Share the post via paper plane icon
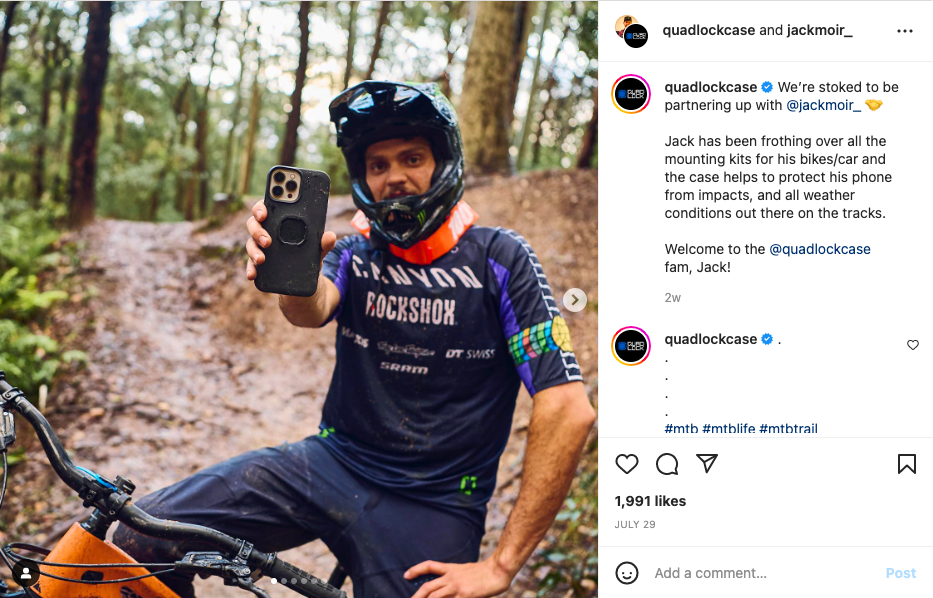 [x=707, y=464]
